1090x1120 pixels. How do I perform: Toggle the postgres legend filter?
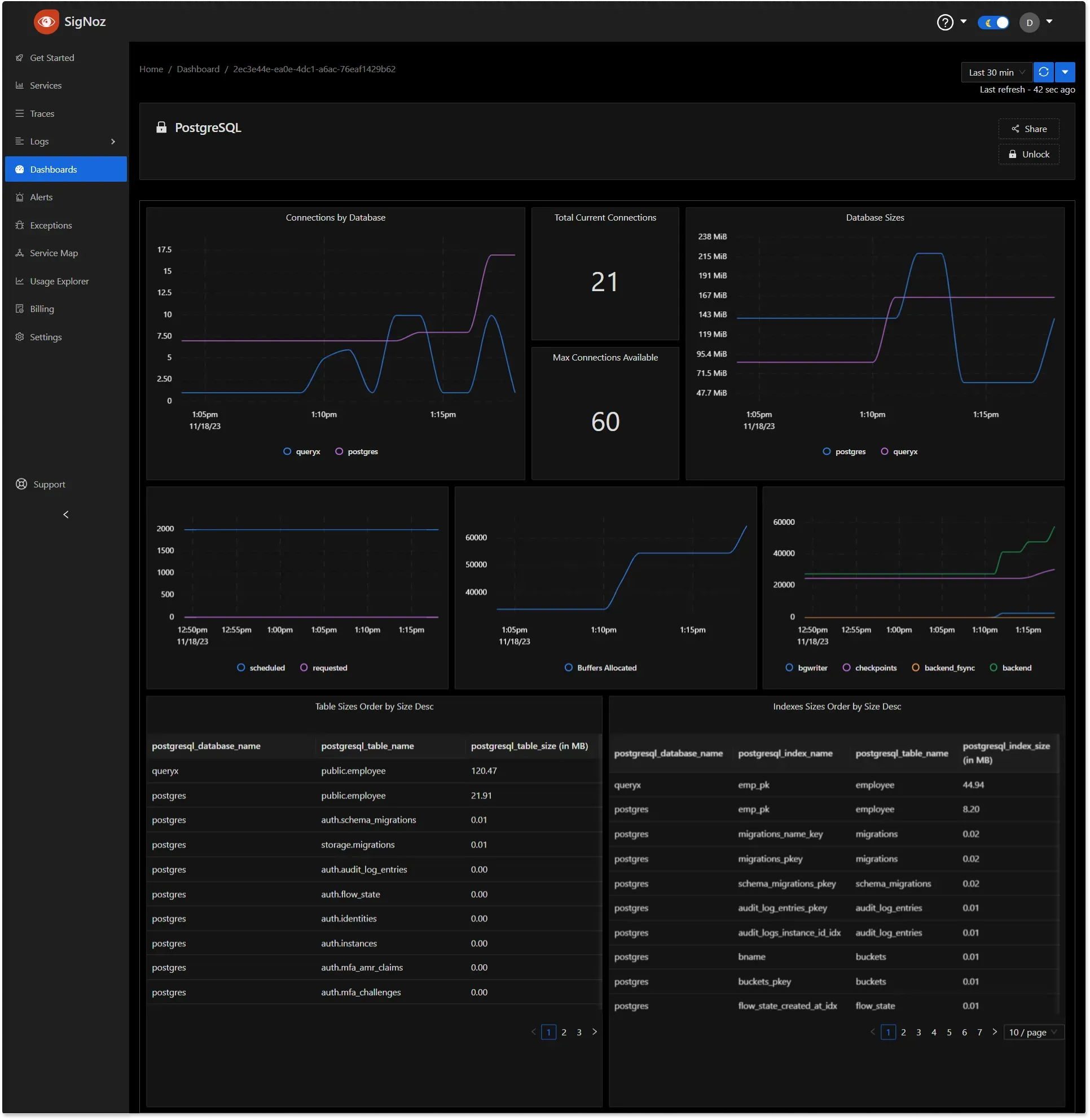(362, 451)
